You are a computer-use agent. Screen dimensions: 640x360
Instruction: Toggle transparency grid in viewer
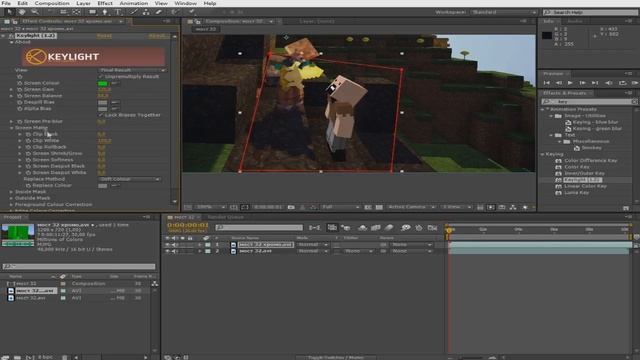pyautogui.click(x=379, y=207)
